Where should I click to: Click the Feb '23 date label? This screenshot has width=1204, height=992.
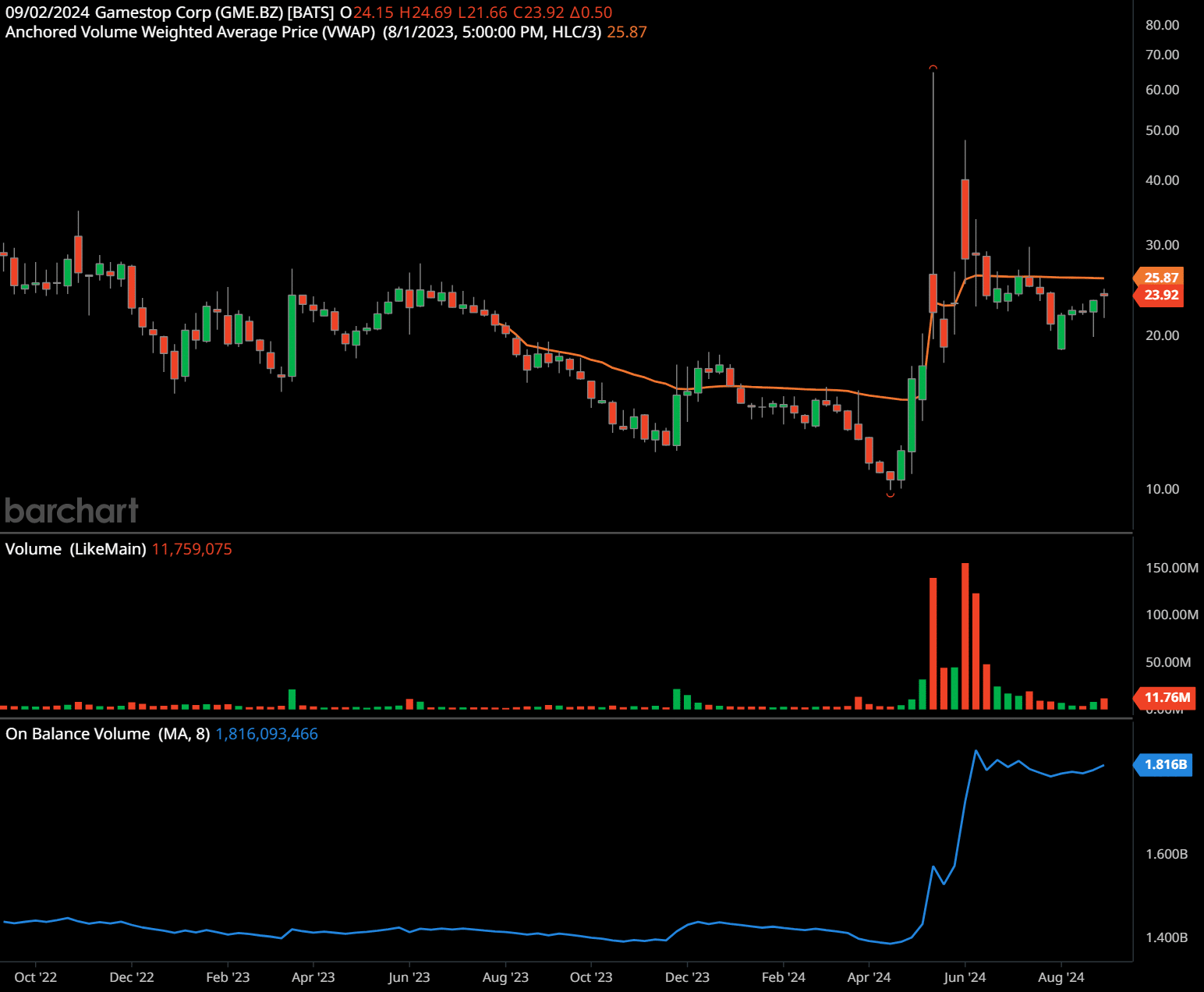(228, 977)
